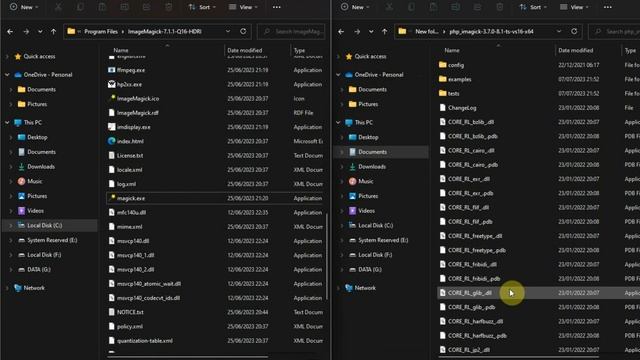Open address history dropdown in right window
The height and width of the screenshot is (360, 640).
559,31
